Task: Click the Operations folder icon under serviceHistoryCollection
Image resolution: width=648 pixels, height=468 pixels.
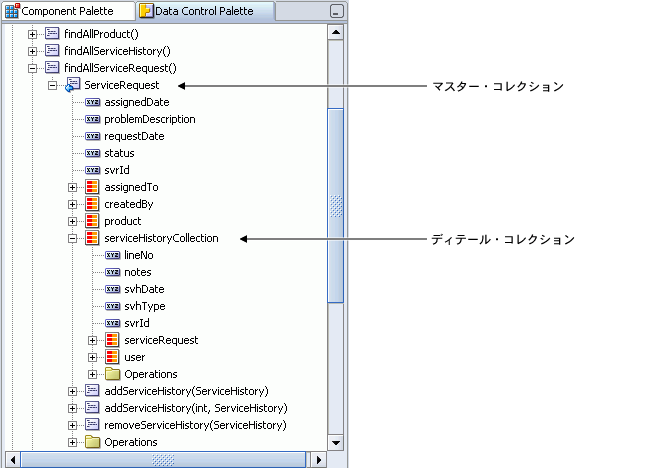Action: pos(112,374)
